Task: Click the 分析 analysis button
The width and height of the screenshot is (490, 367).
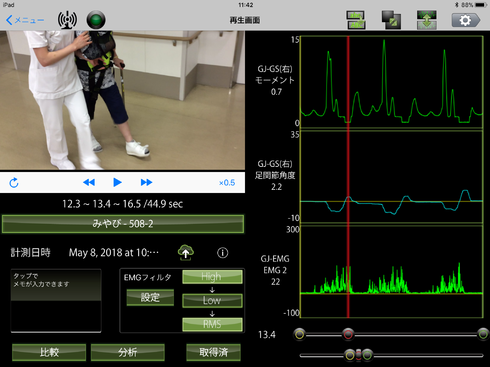Action: click(128, 352)
